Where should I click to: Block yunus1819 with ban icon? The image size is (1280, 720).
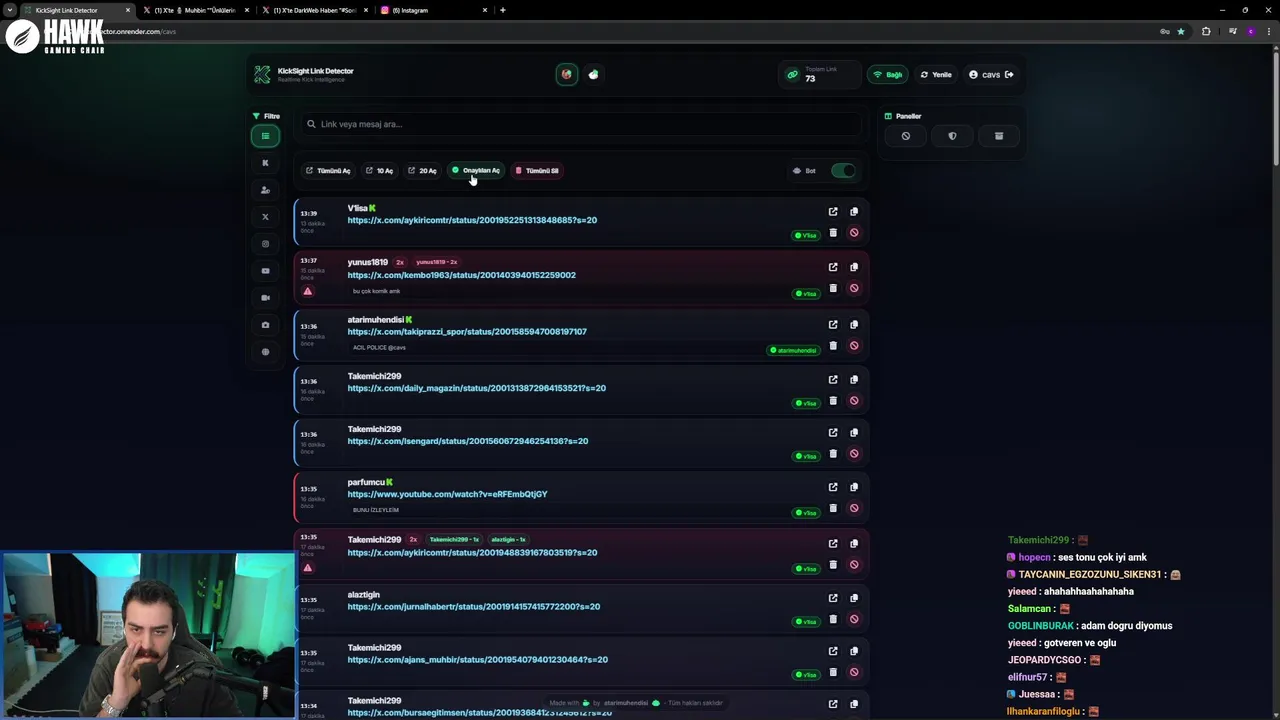pyautogui.click(x=854, y=288)
